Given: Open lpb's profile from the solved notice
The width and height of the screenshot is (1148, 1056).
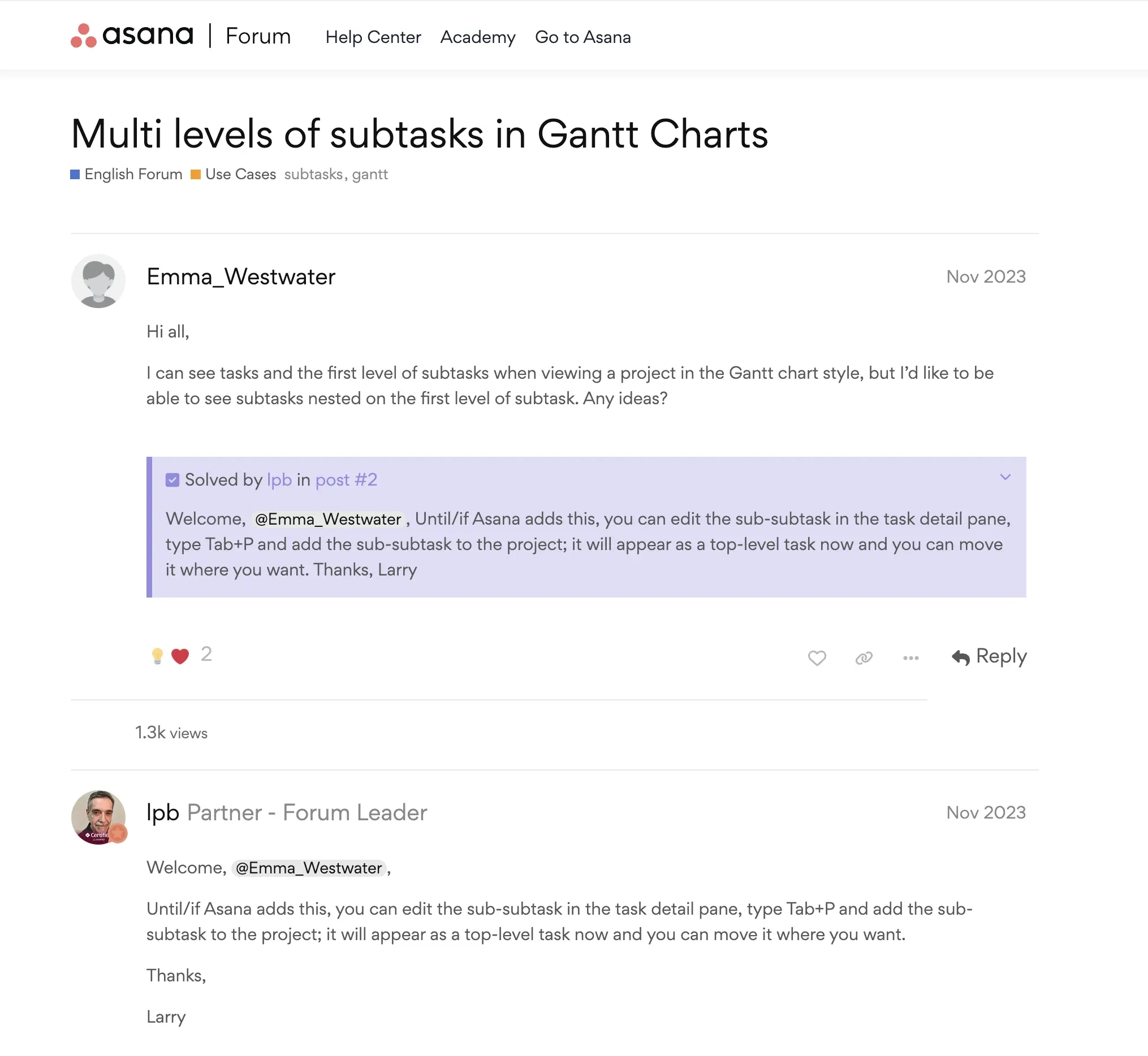Looking at the screenshot, I should point(278,479).
